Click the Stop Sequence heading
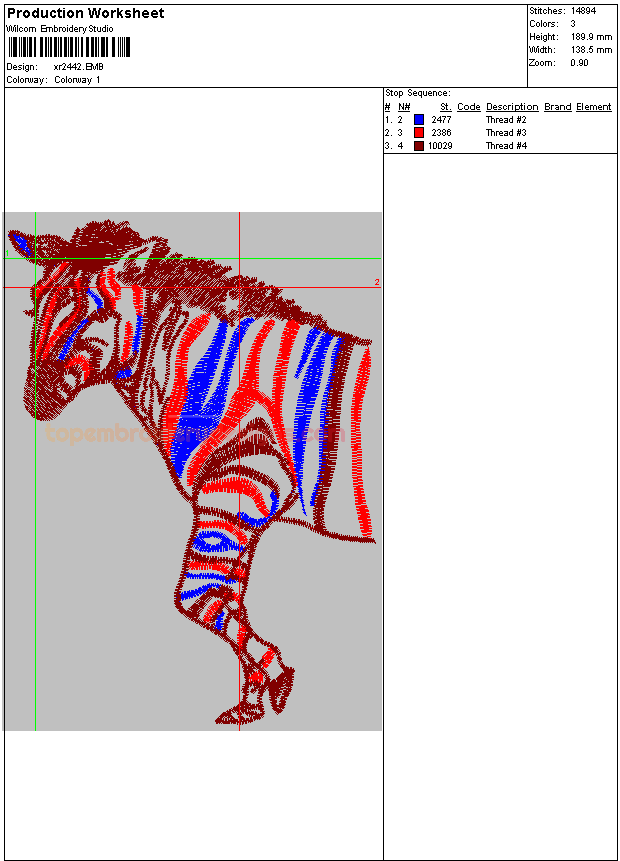 (417, 93)
